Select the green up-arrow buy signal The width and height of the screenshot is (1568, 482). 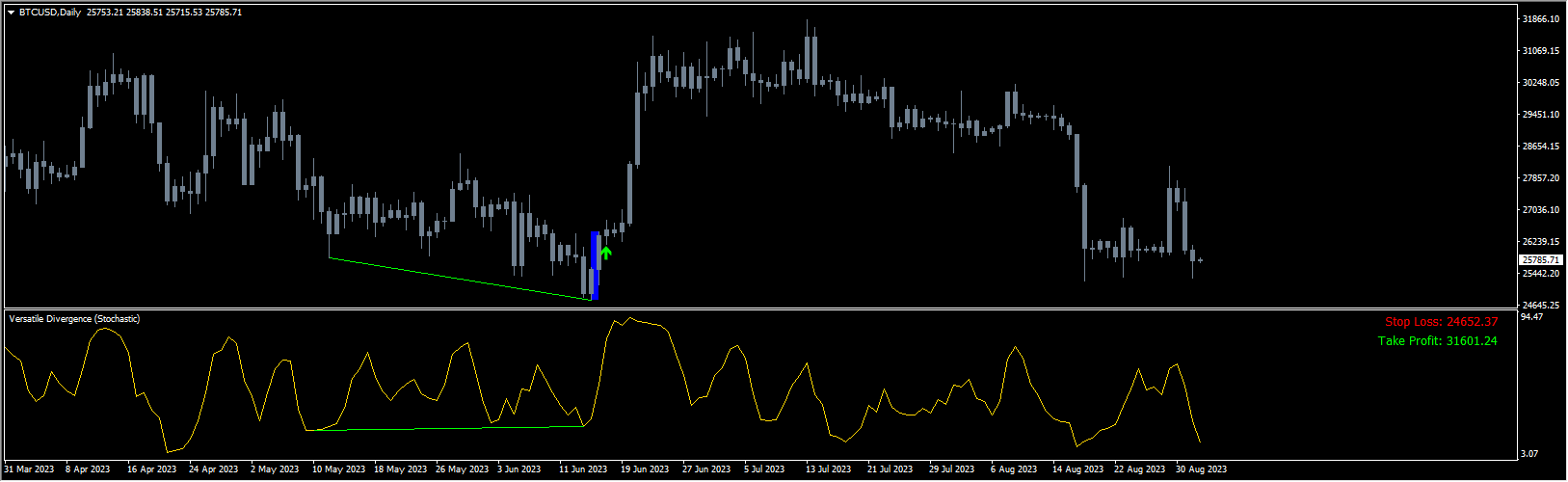coord(605,254)
